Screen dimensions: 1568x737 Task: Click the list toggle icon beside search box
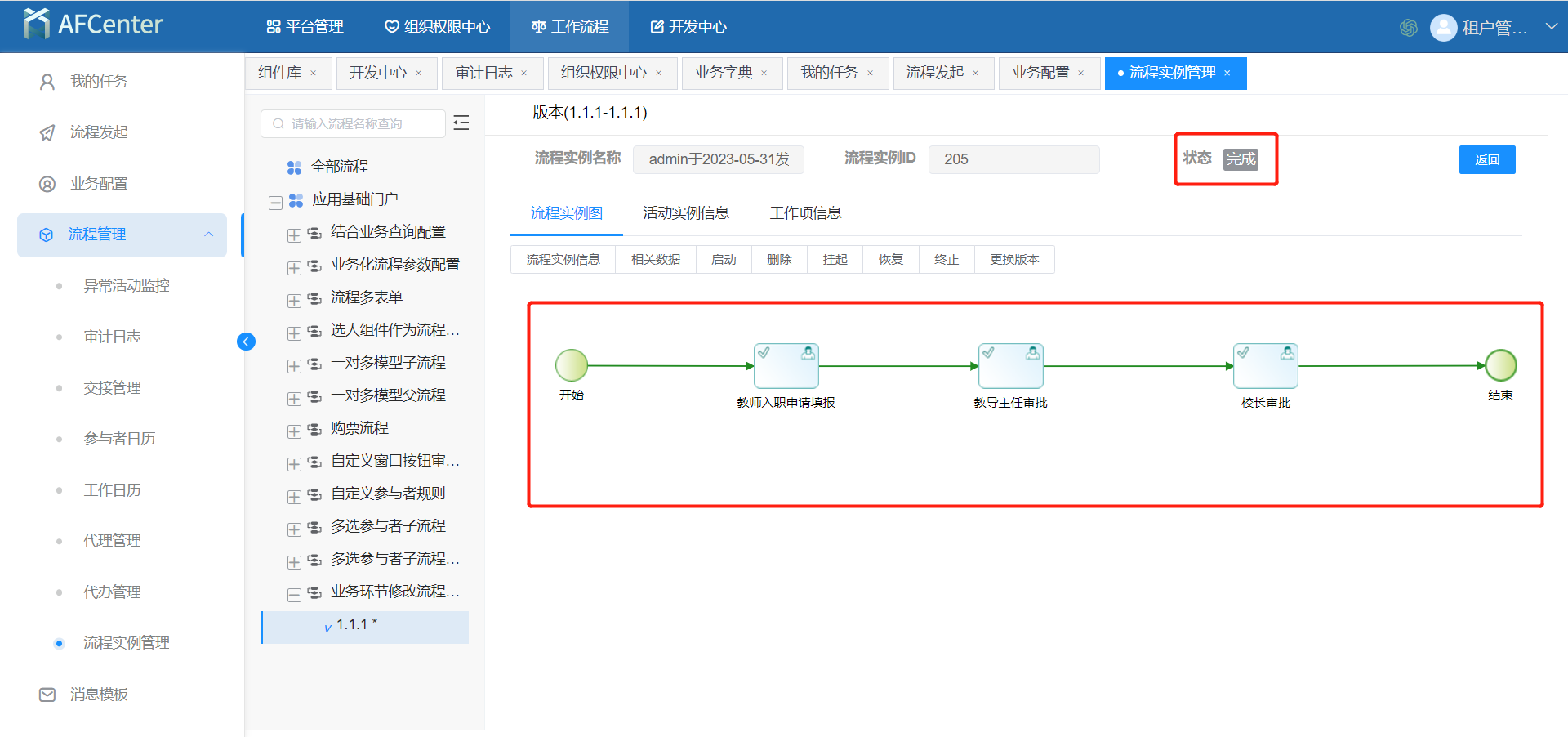461,123
